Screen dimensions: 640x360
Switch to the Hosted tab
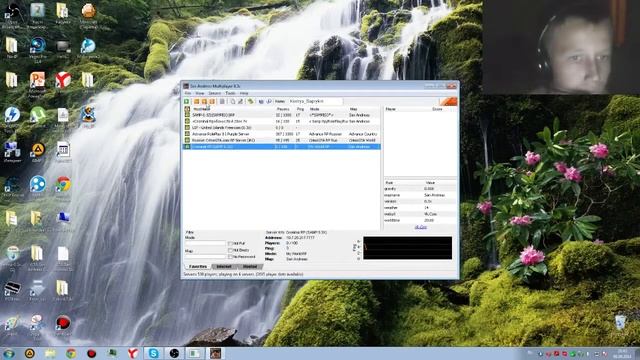(250, 267)
